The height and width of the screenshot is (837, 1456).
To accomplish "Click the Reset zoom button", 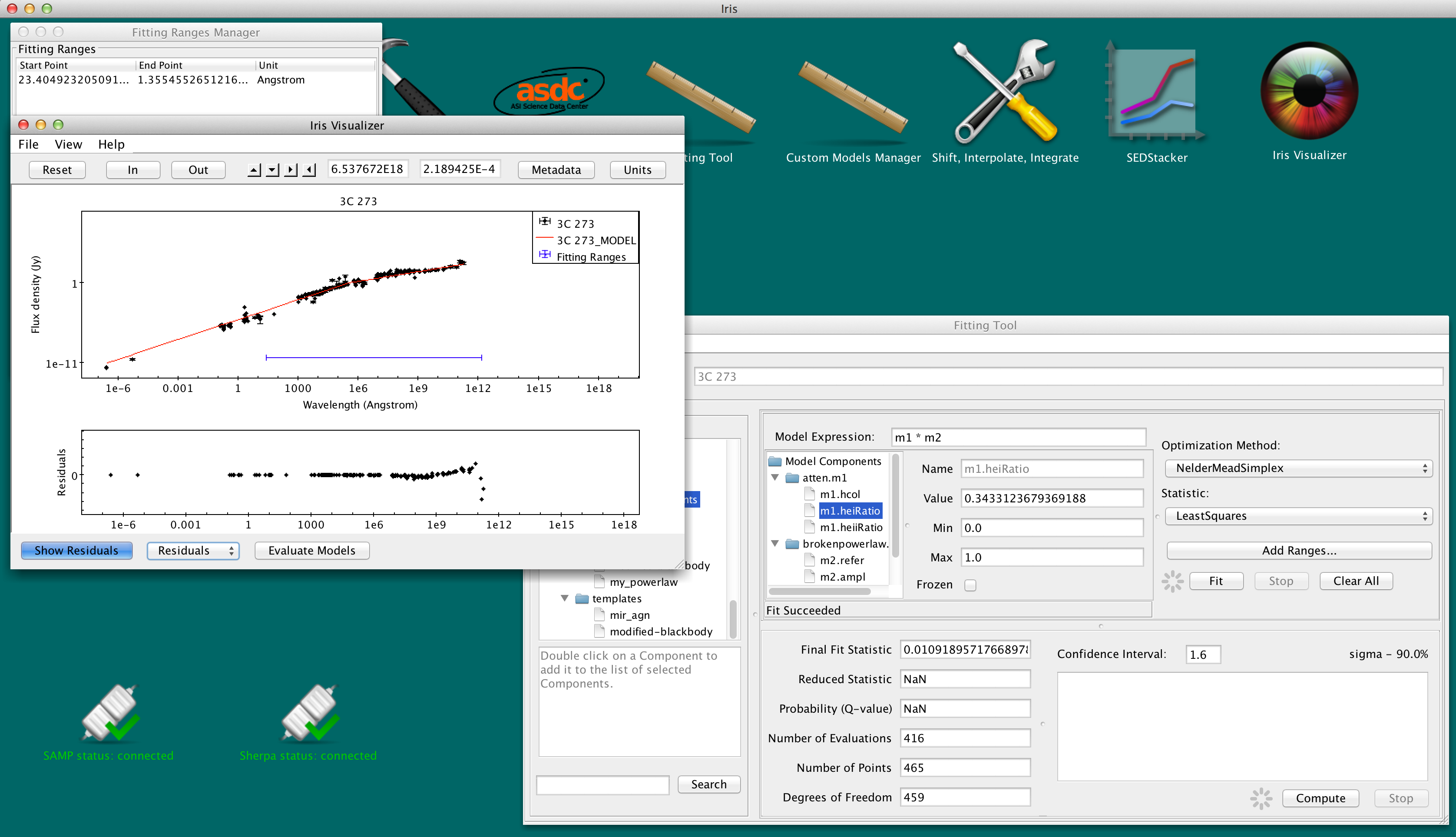I will [57, 169].
